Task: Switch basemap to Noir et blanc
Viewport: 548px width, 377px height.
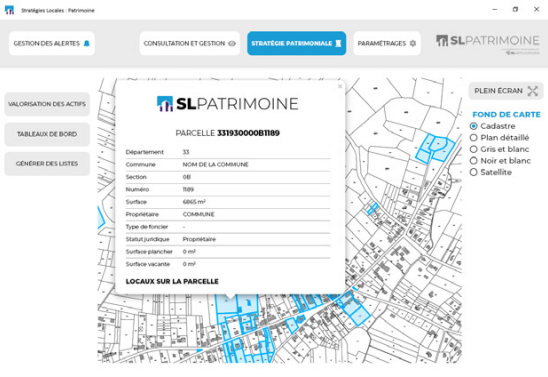Action: pos(474,161)
